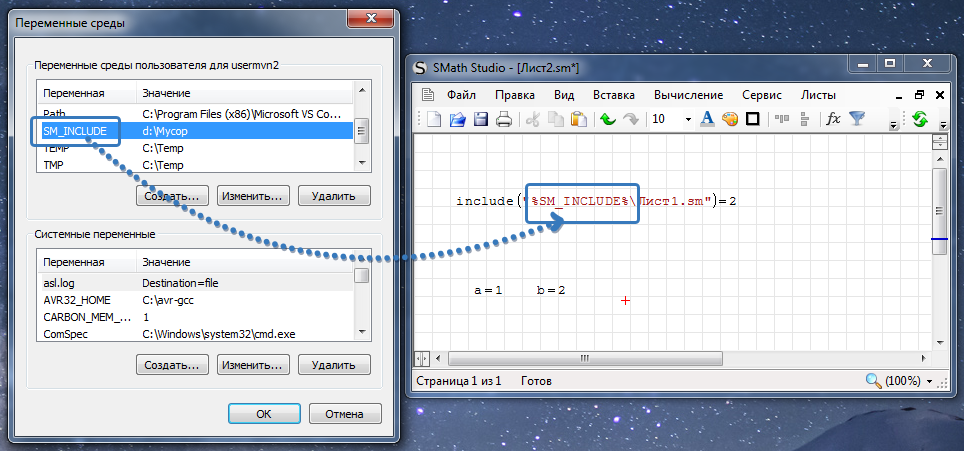Open text color with the 'A' icon
The width and height of the screenshot is (964, 451).
[707, 119]
